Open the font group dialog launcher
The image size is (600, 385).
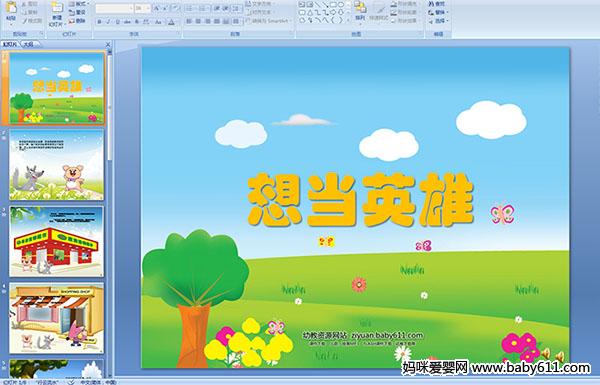click(x=179, y=34)
